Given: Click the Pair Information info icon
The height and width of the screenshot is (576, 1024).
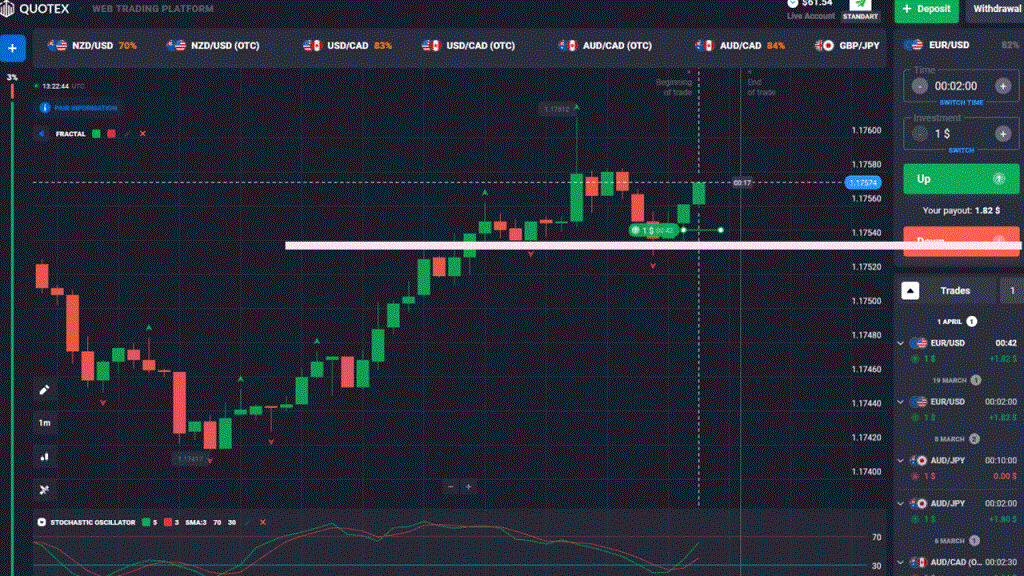Looking at the screenshot, I should tap(44, 108).
